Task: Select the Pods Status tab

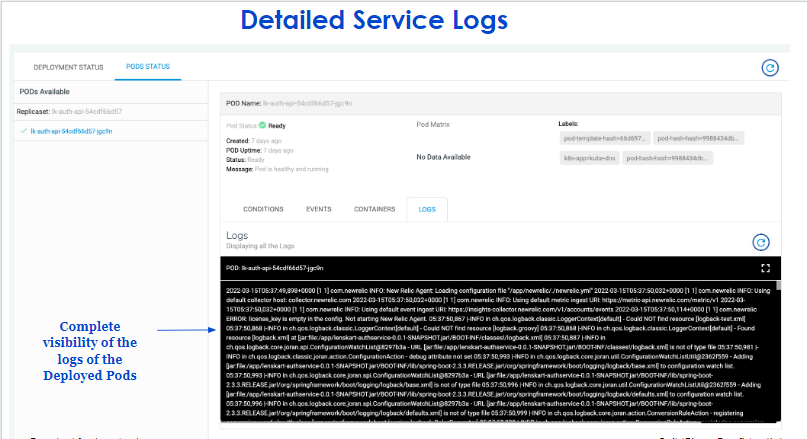Action: point(148,67)
